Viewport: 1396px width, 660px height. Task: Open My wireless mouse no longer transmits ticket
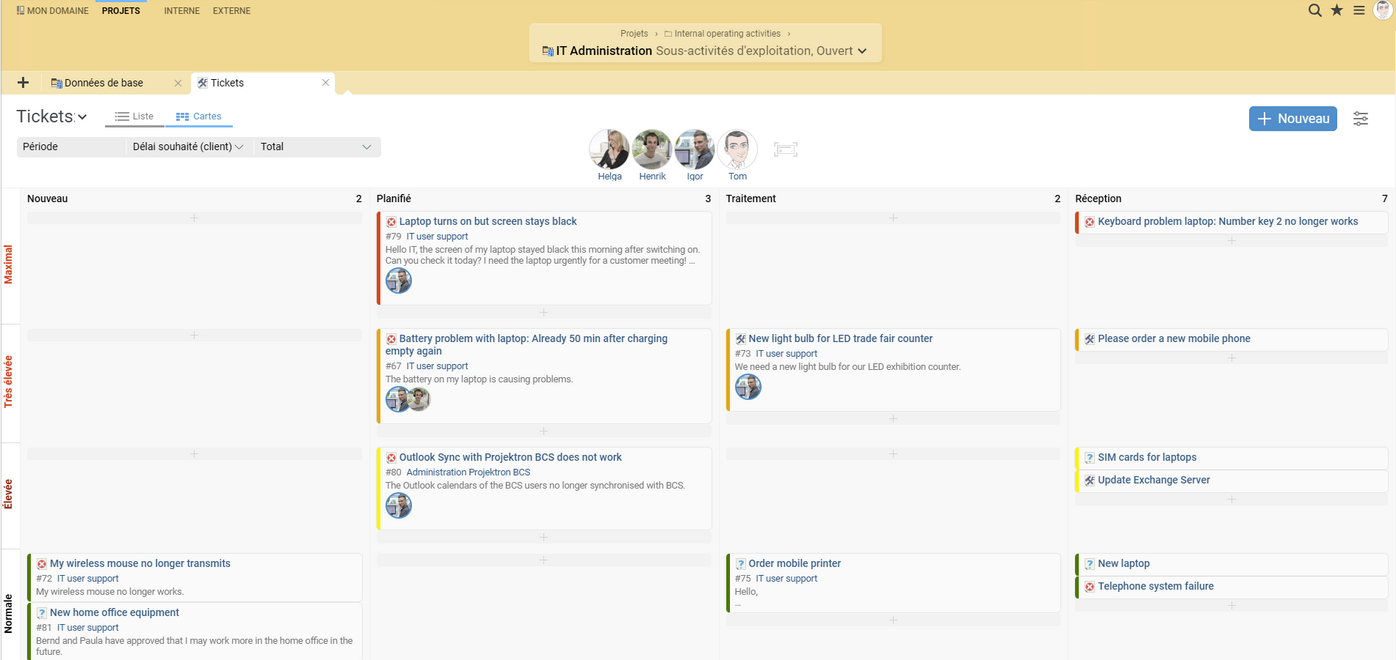coord(140,564)
